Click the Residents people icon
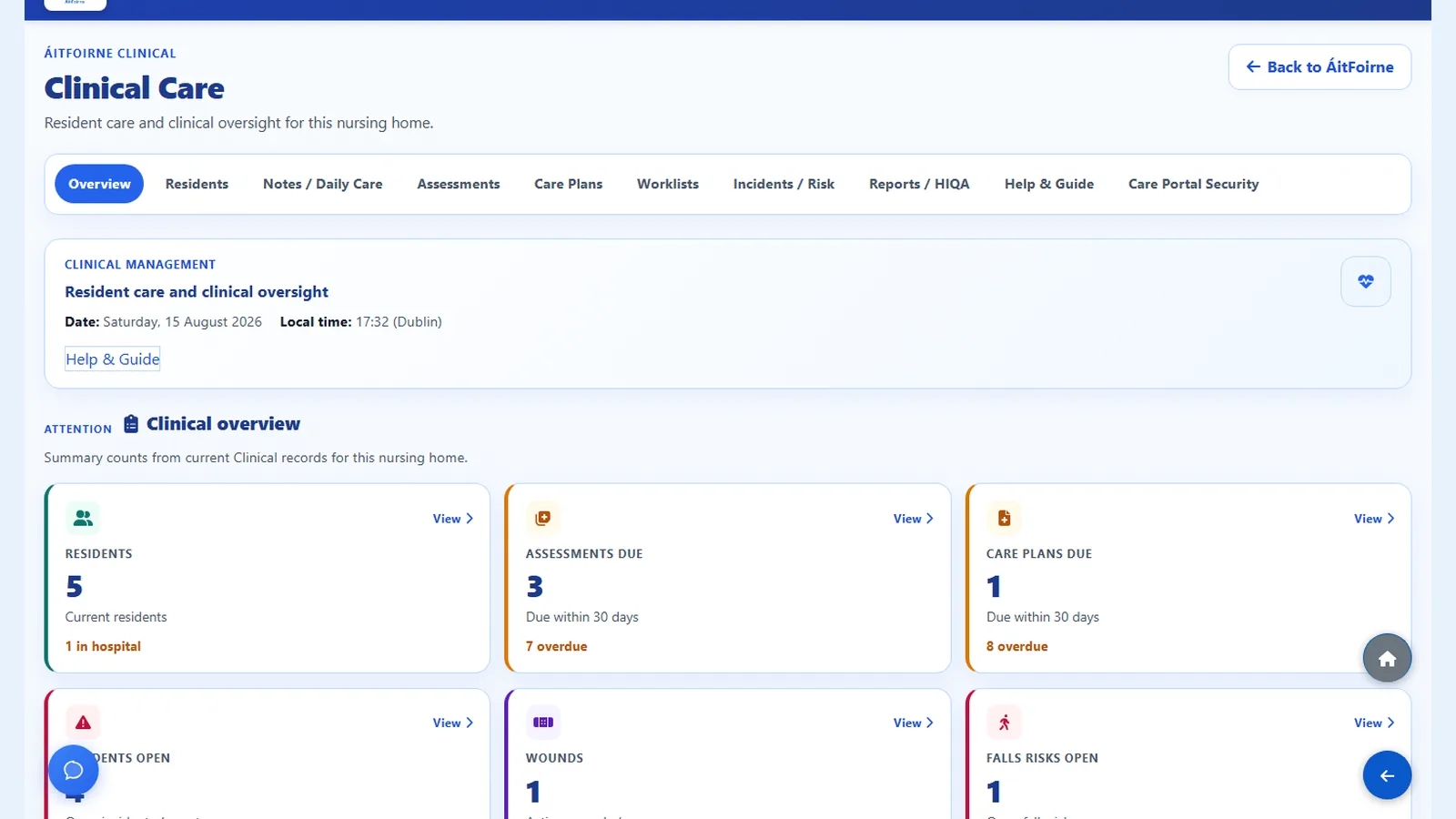 (x=83, y=518)
